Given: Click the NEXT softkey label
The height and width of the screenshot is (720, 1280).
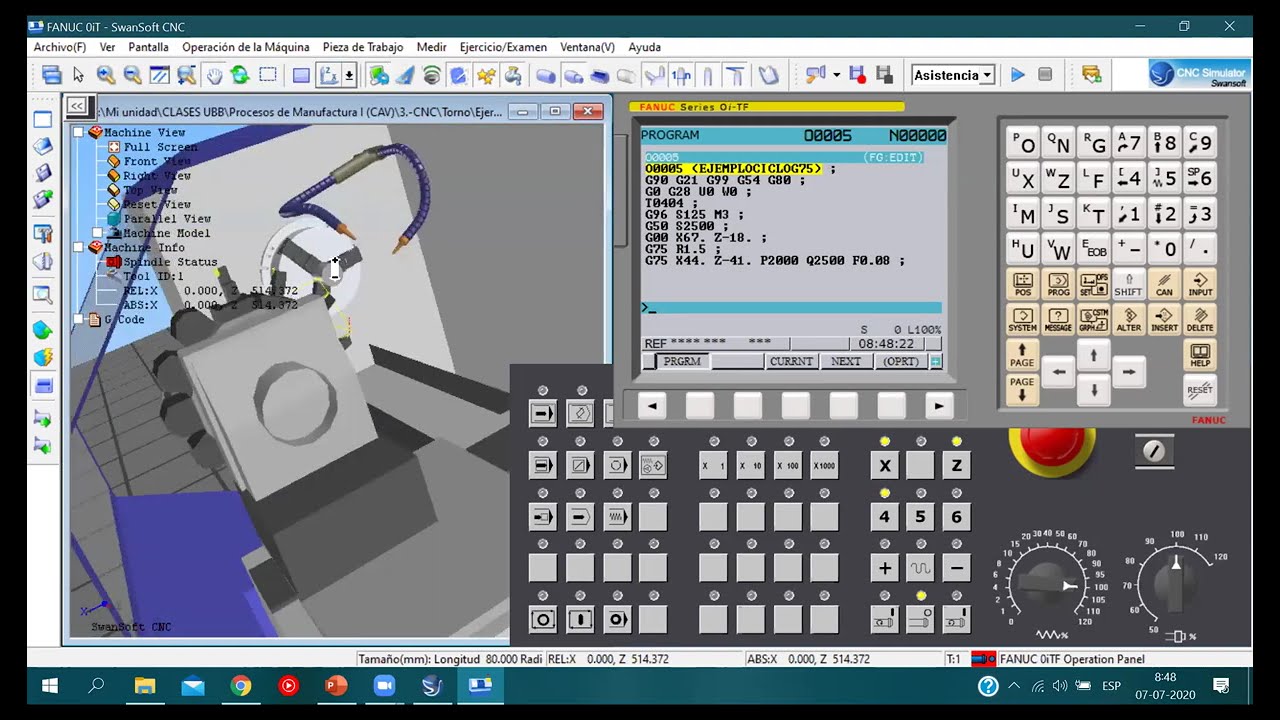Looking at the screenshot, I should coord(845,361).
